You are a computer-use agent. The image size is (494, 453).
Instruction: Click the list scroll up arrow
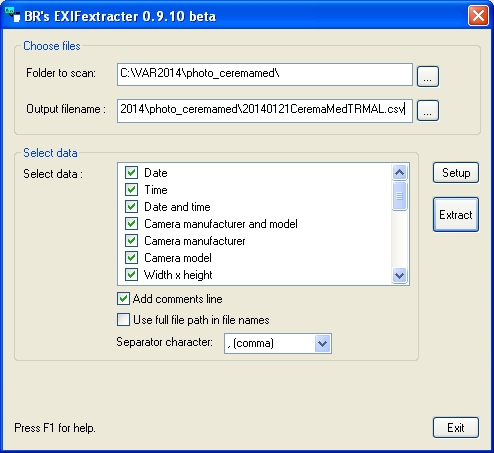coord(399,172)
